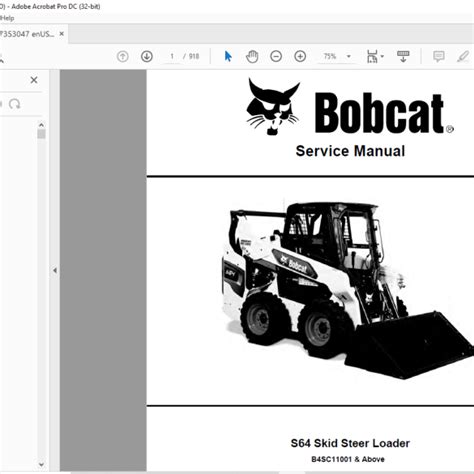This screenshot has height=474, width=474.
Task: Click the fit page tool icon
Action: point(372,56)
